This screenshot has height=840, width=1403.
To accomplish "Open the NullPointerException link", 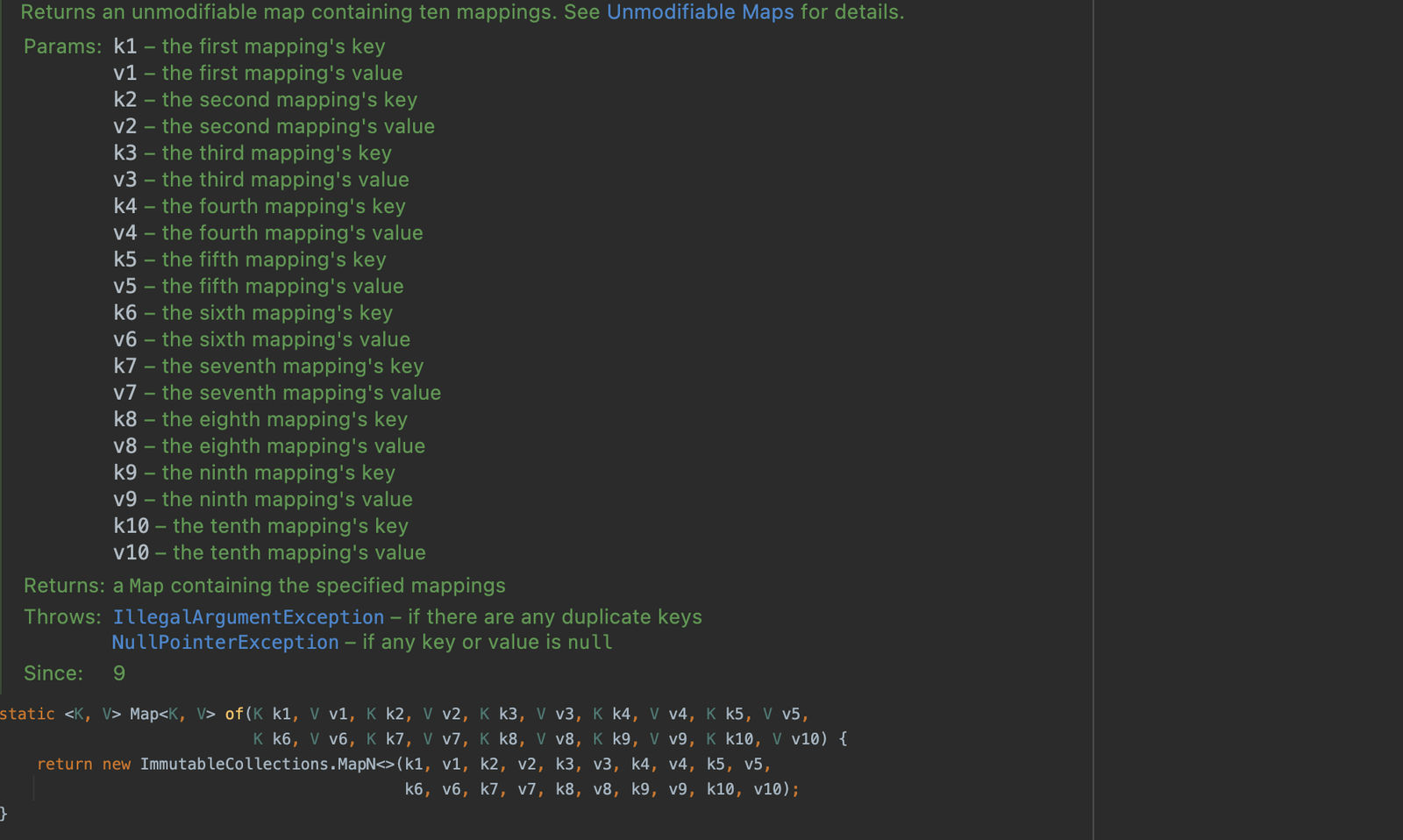I will [225, 643].
